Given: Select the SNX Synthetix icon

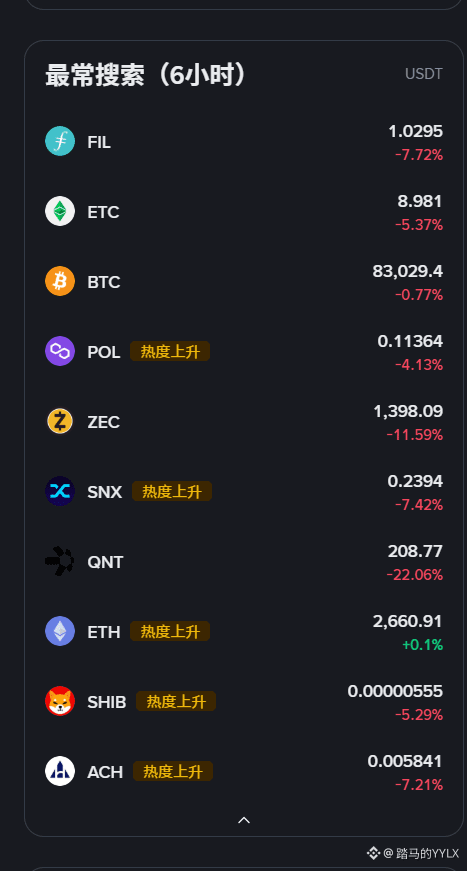Looking at the screenshot, I should pyautogui.click(x=60, y=491).
